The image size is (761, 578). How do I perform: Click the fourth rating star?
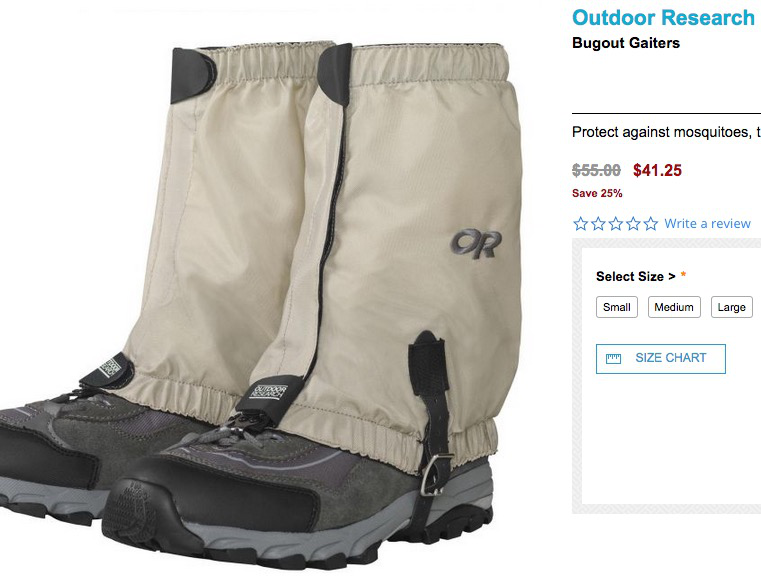point(633,224)
